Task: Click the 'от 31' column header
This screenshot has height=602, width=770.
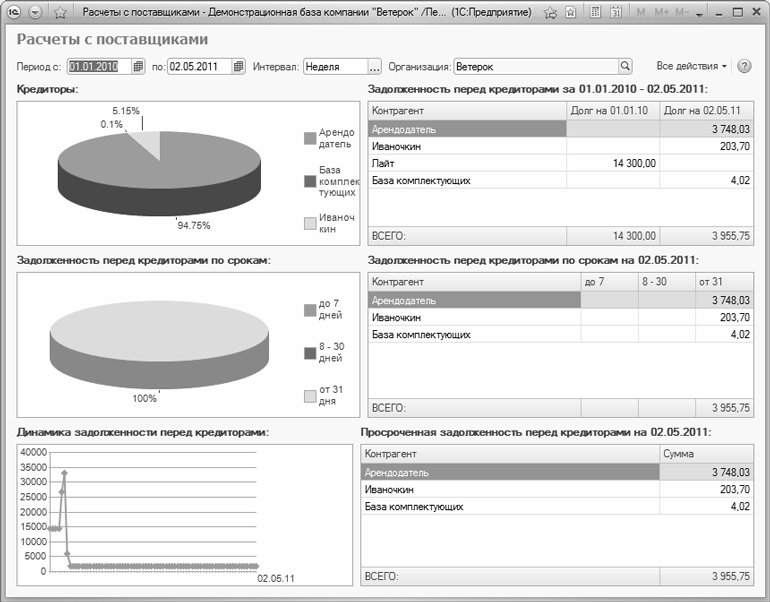Action: (724, 282)
